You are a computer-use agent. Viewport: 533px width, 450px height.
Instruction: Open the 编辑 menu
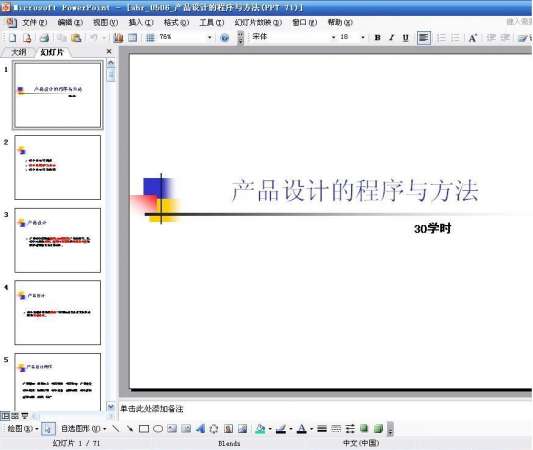[70, 22]
